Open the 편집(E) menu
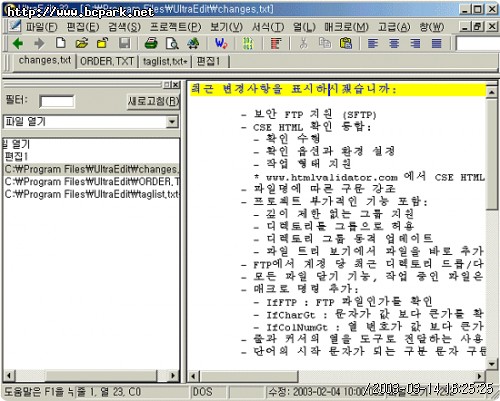This screenshot has height=401, width=500. click(x=83, y=27)
